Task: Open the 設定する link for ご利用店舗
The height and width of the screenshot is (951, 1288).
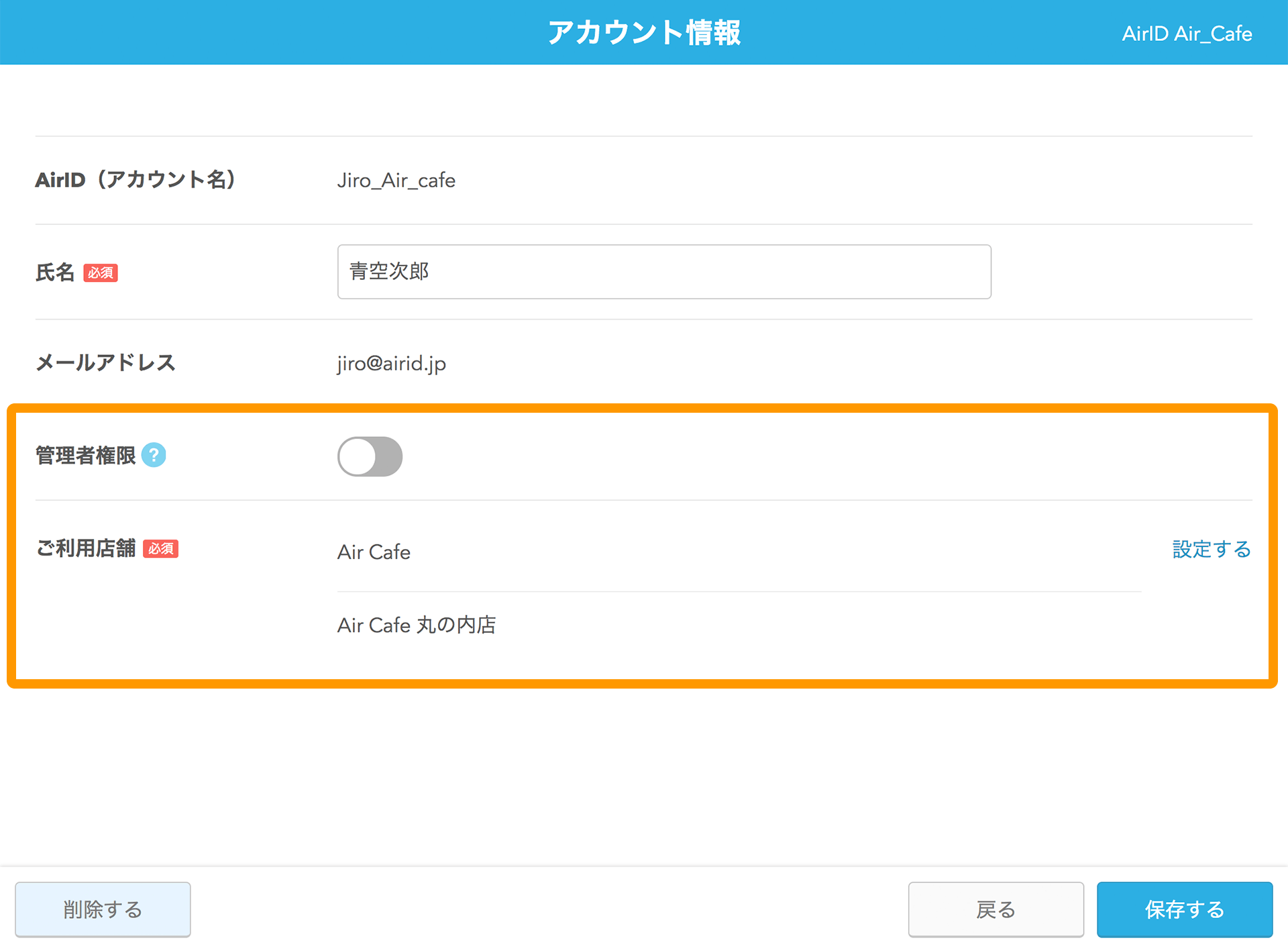Action: click(1212, 550)
